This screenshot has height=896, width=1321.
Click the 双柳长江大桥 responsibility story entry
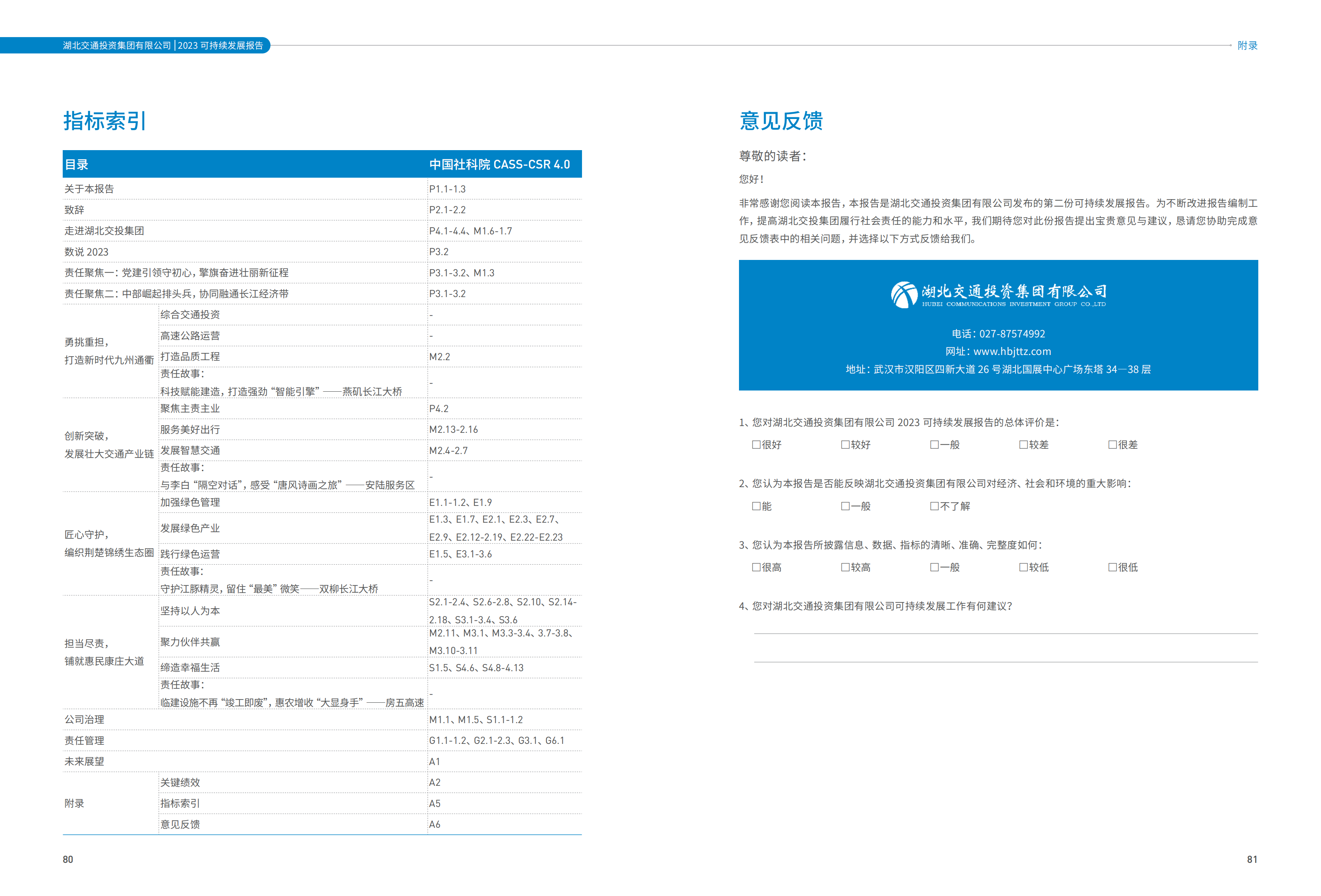coord(269,581)
